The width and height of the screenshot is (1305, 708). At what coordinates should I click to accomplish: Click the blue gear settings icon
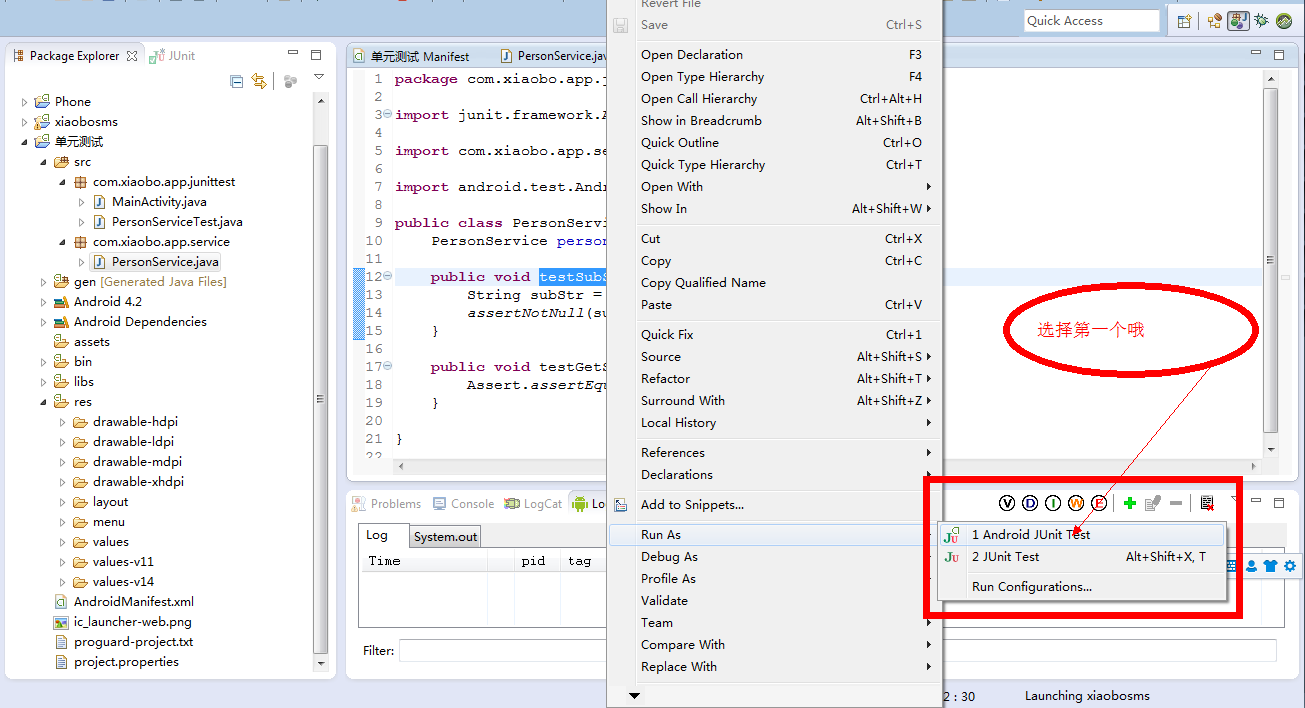(1290, 566)
